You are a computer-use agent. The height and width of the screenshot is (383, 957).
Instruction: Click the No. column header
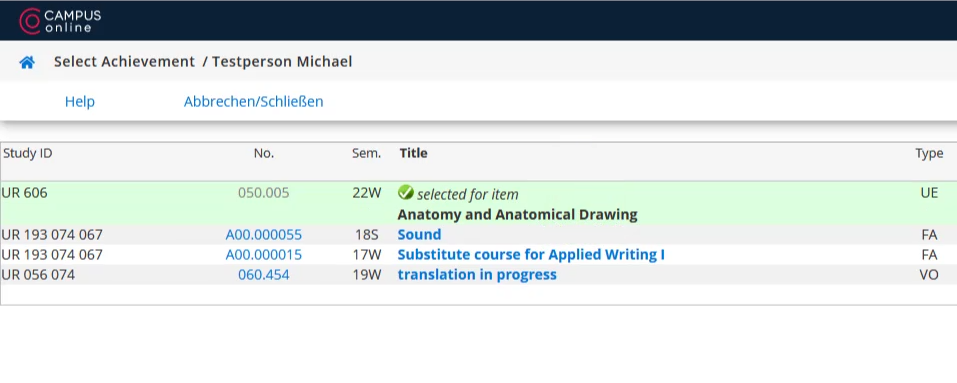[x=264, y=153]
